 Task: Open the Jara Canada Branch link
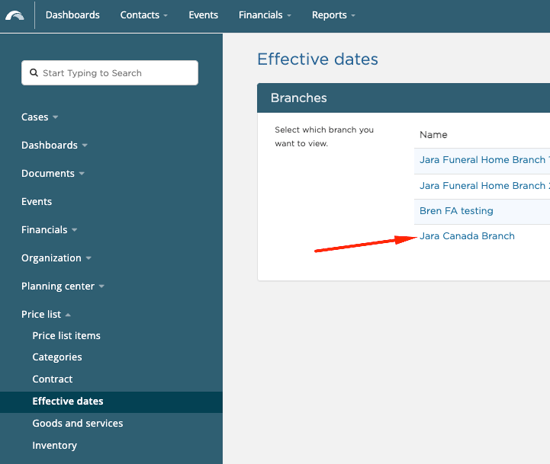(467, 236)
